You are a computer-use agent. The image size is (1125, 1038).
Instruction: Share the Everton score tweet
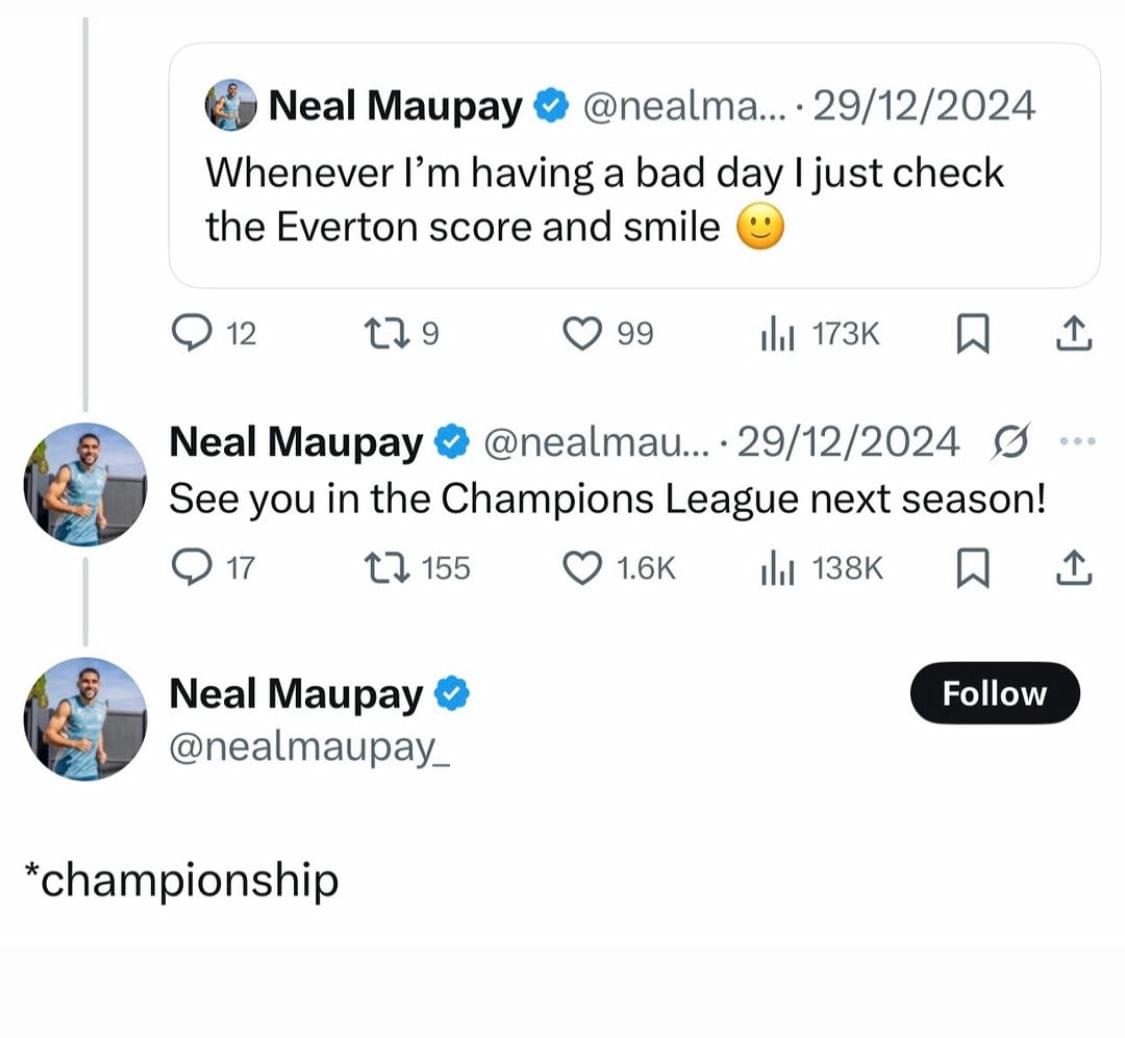coord(1073,334)
